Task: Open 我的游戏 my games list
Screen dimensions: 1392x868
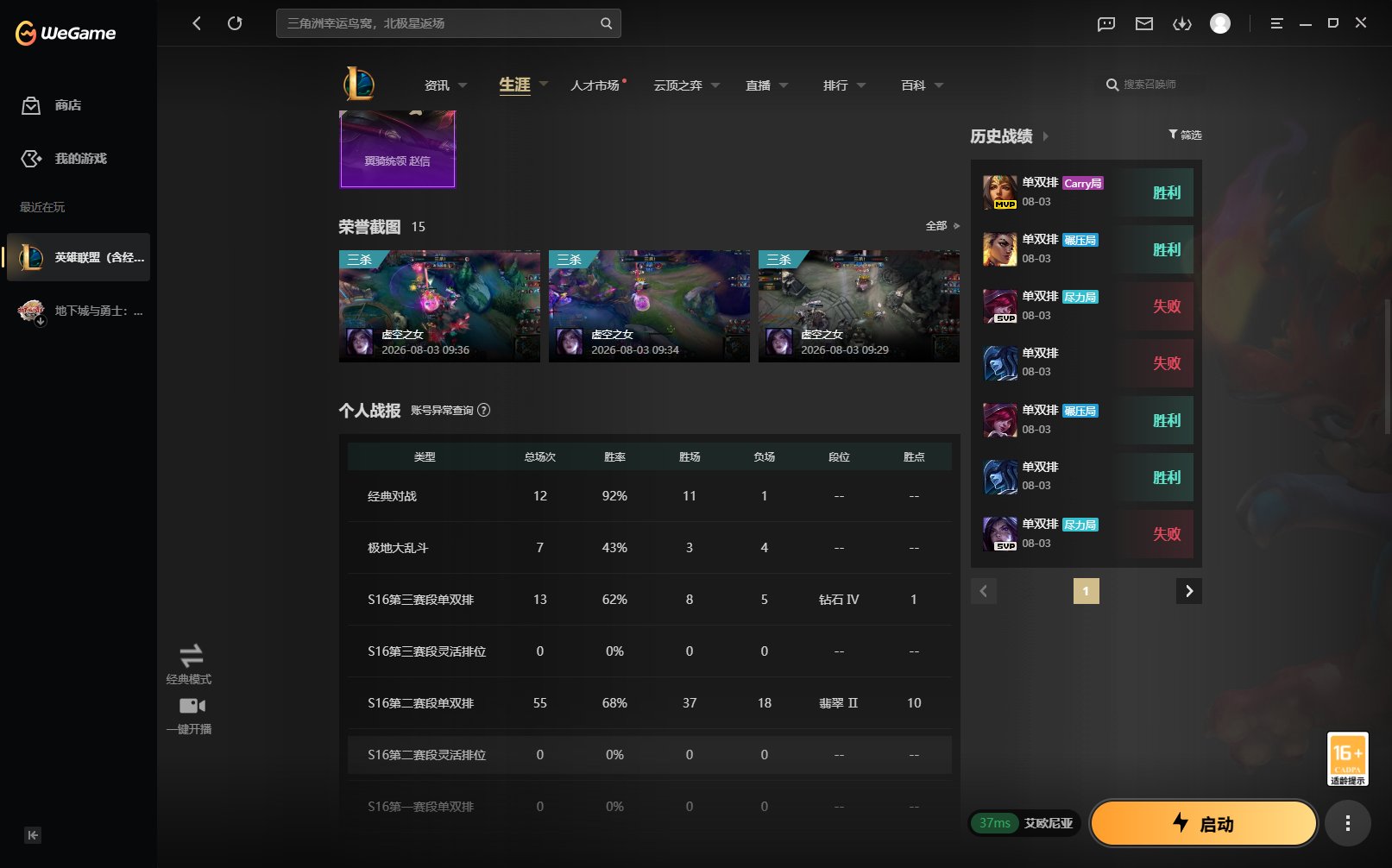Action: point(64,159)
